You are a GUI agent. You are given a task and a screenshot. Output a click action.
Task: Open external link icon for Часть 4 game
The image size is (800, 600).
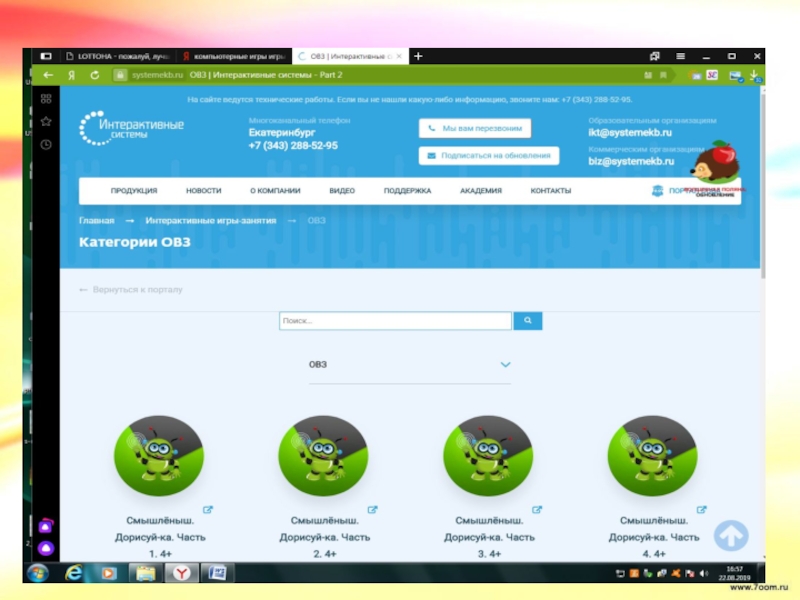pyautogui.click(x=702, y=510)
